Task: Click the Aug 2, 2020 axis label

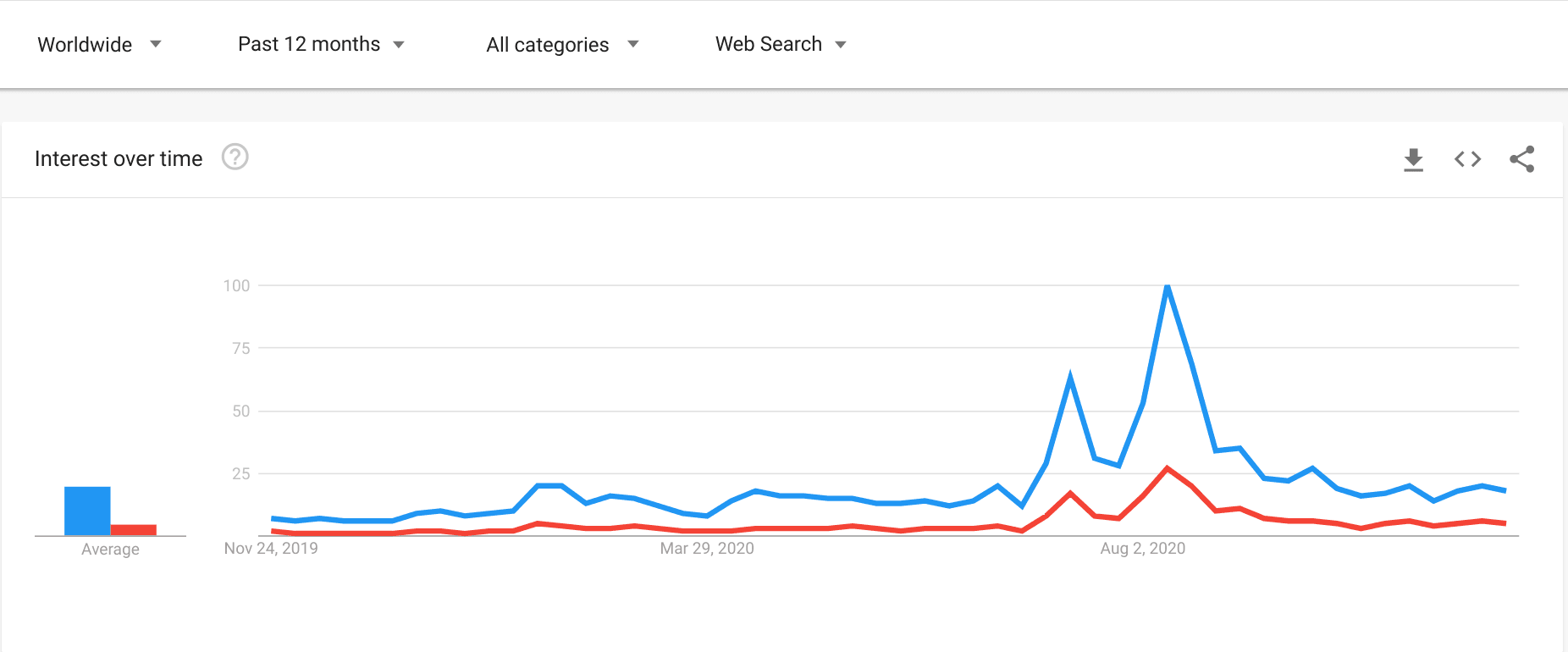Action: click(1142, 549)
